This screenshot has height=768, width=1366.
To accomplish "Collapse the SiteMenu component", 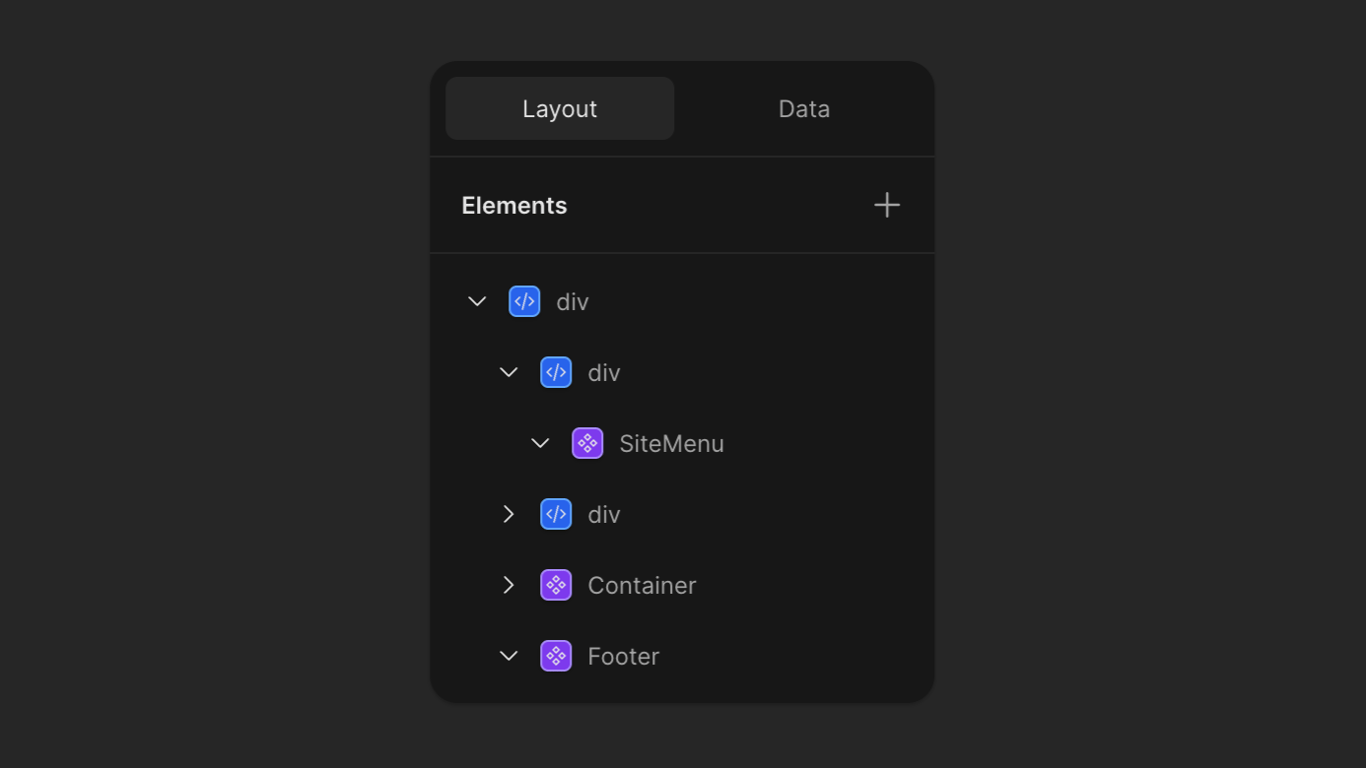I will 540,443.
